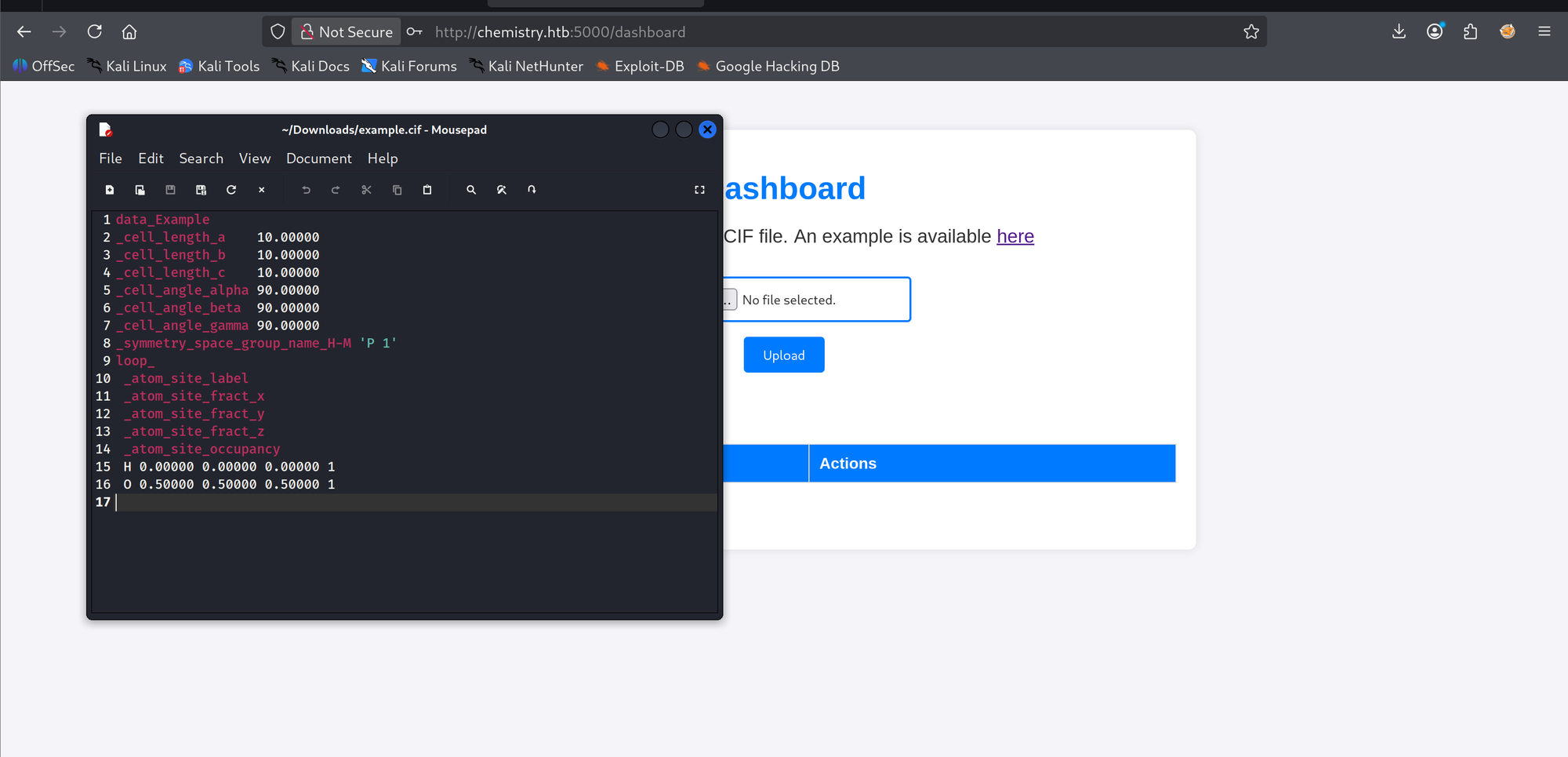Open the Exploit-DB bookmark
This screenshot has height=757, width=1568.
point(640,67)
